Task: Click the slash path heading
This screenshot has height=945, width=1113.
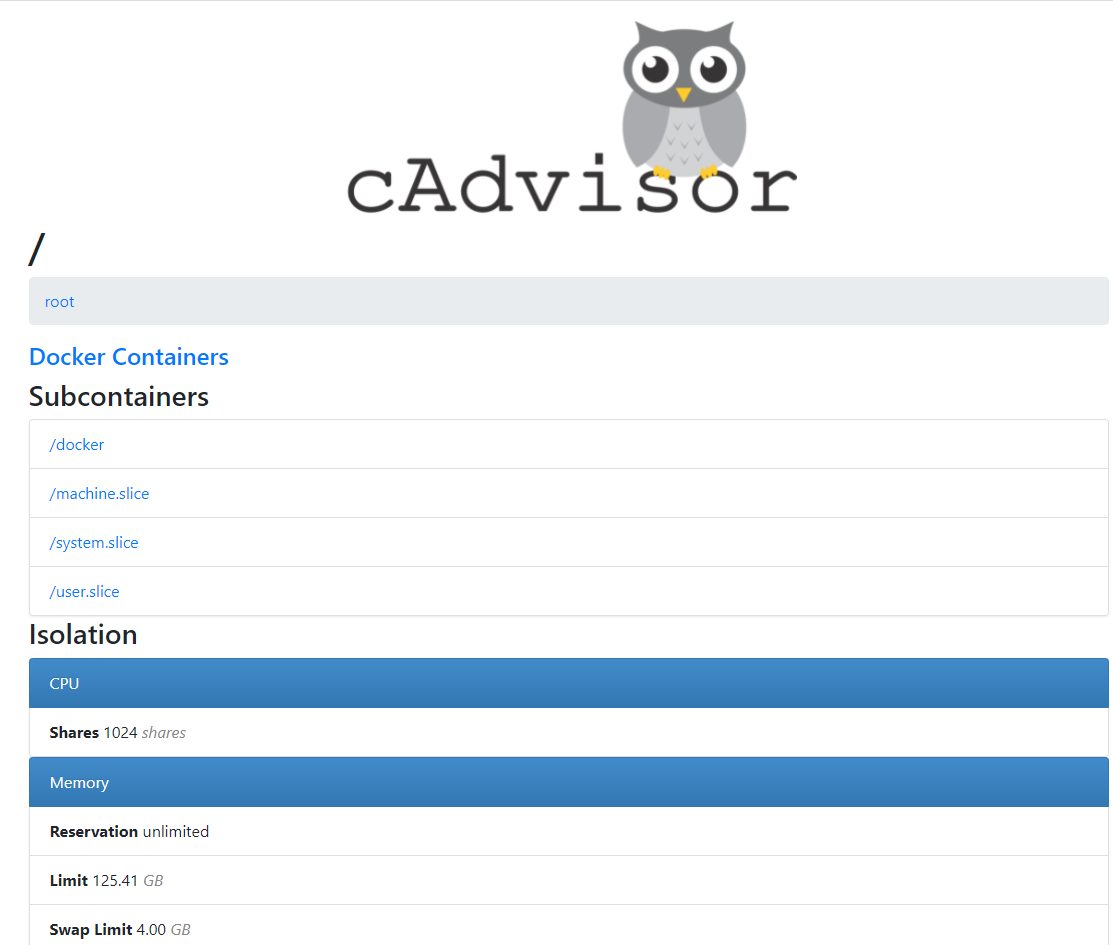Action: 37,249
